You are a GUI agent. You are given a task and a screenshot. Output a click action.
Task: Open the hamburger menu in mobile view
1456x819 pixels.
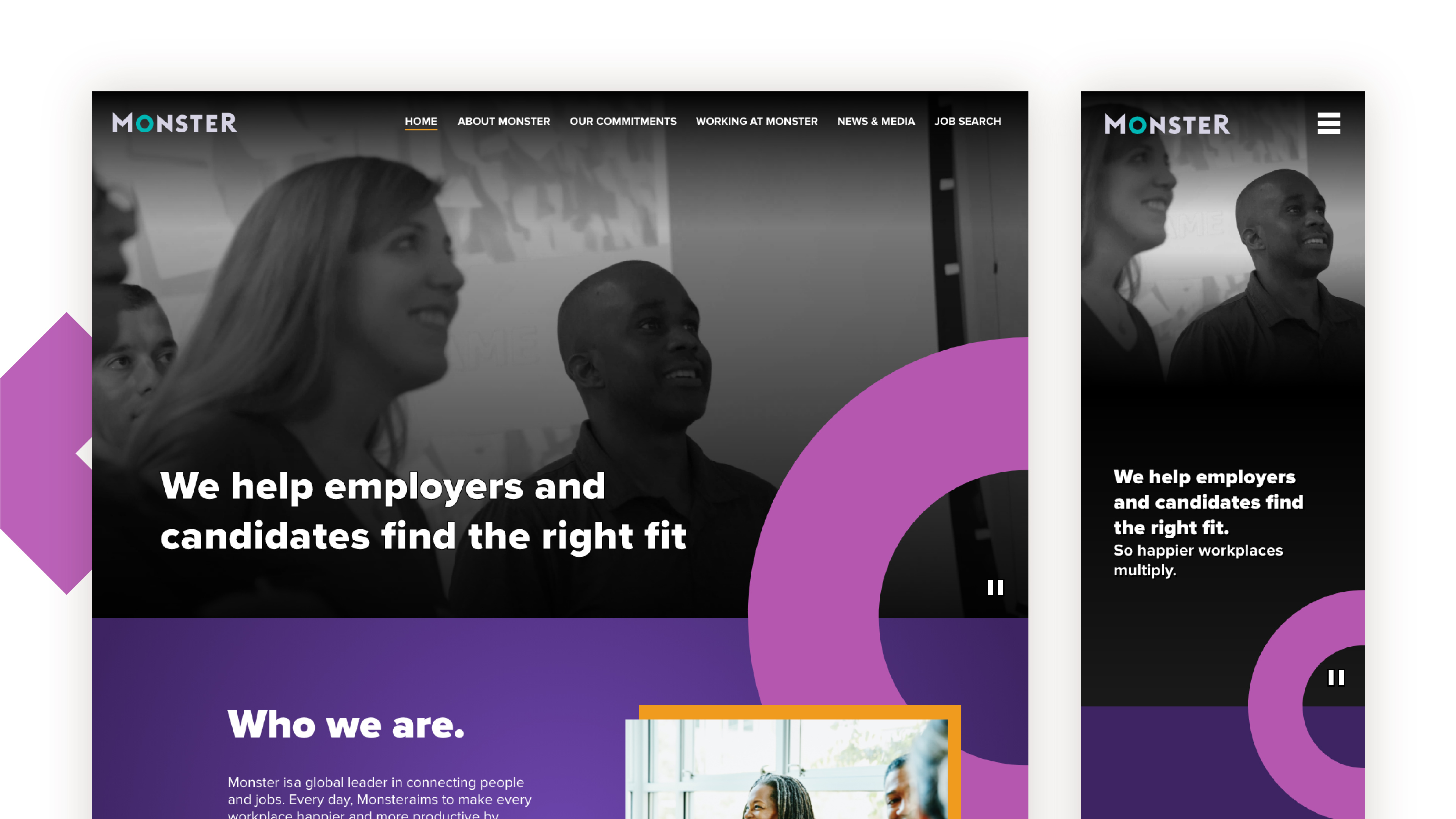click(x=1328, y=123)
